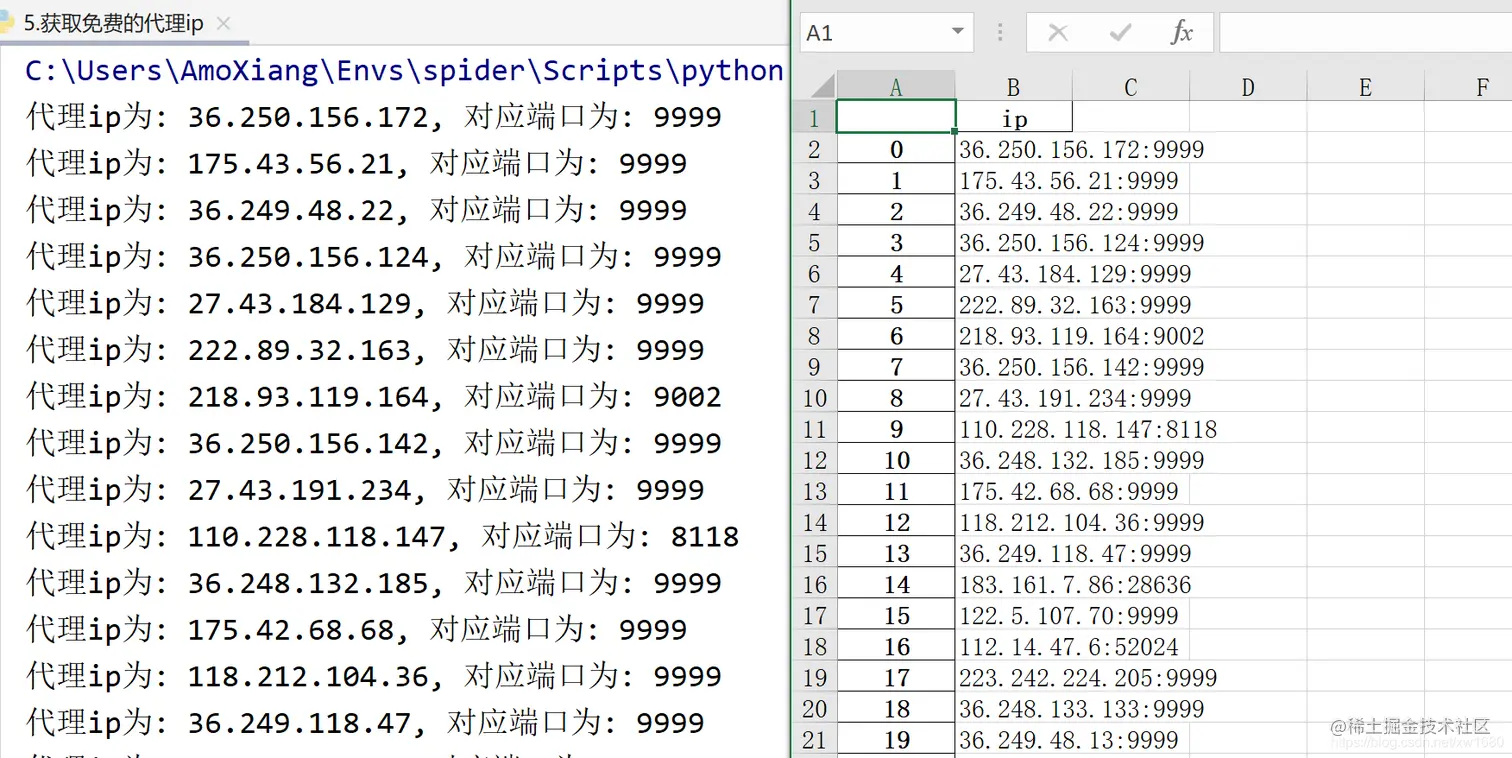The height and width of the screenshot is (758, 1512).
Task: Click Excel cell '36.249.48.13:9999'
Action: tap(1069, 740)
